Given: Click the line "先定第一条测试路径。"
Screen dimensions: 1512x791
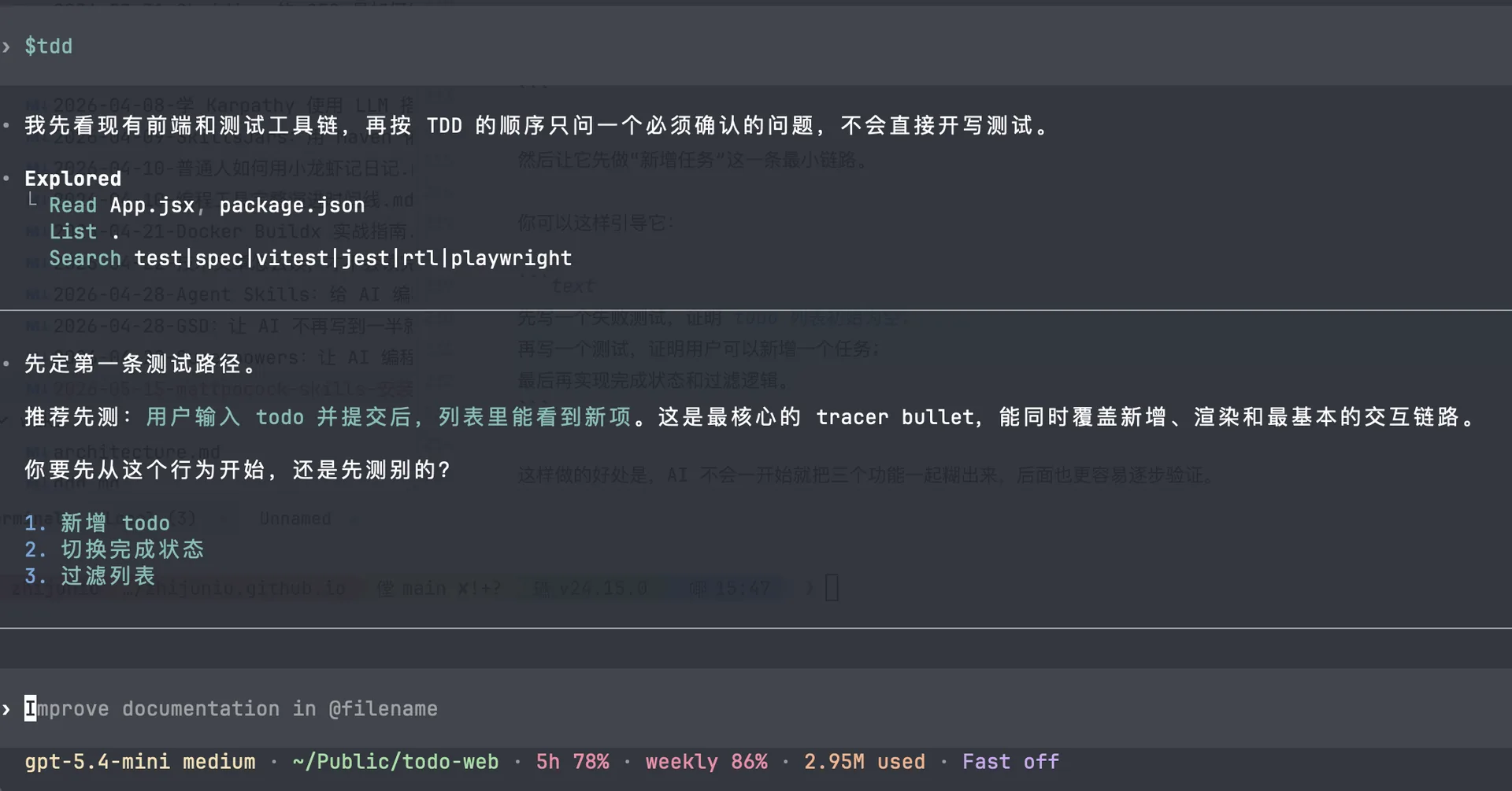Looking at the screenshot, I should point(143,364).
